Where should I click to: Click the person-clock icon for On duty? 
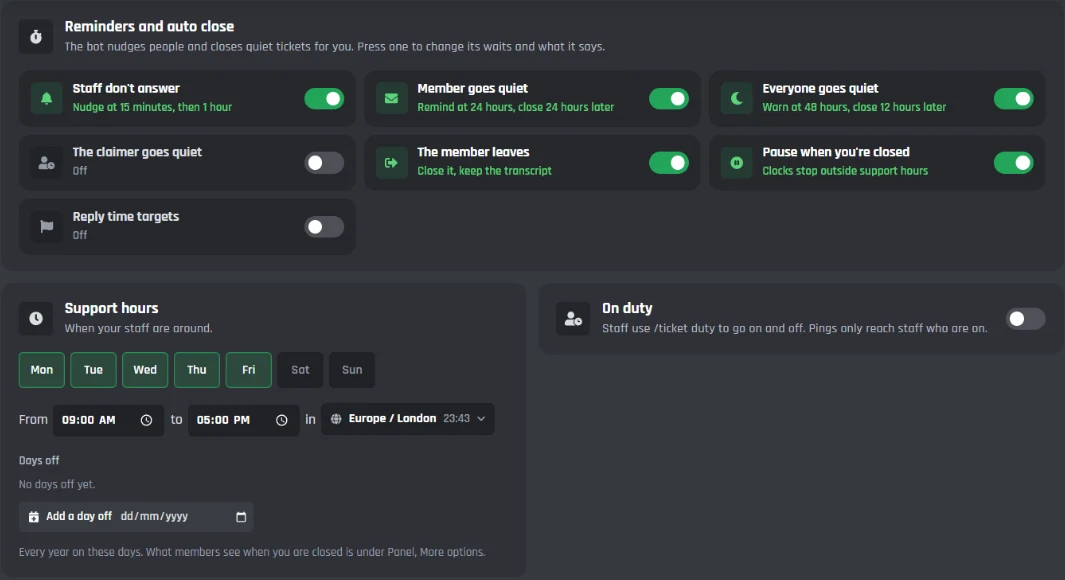pyautogui.click(x=573, y=319)
